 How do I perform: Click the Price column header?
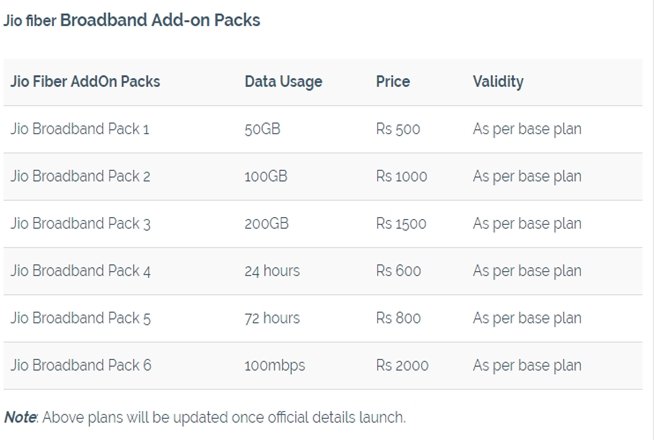pos(393,82)
